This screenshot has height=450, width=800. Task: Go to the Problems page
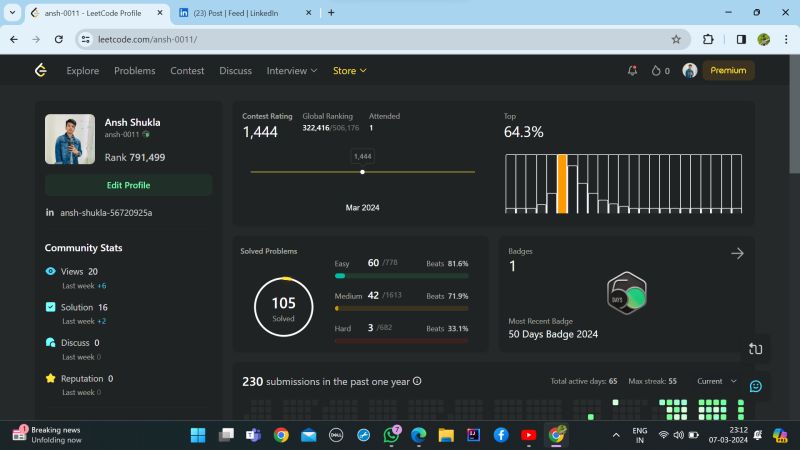tap(134, 70)
